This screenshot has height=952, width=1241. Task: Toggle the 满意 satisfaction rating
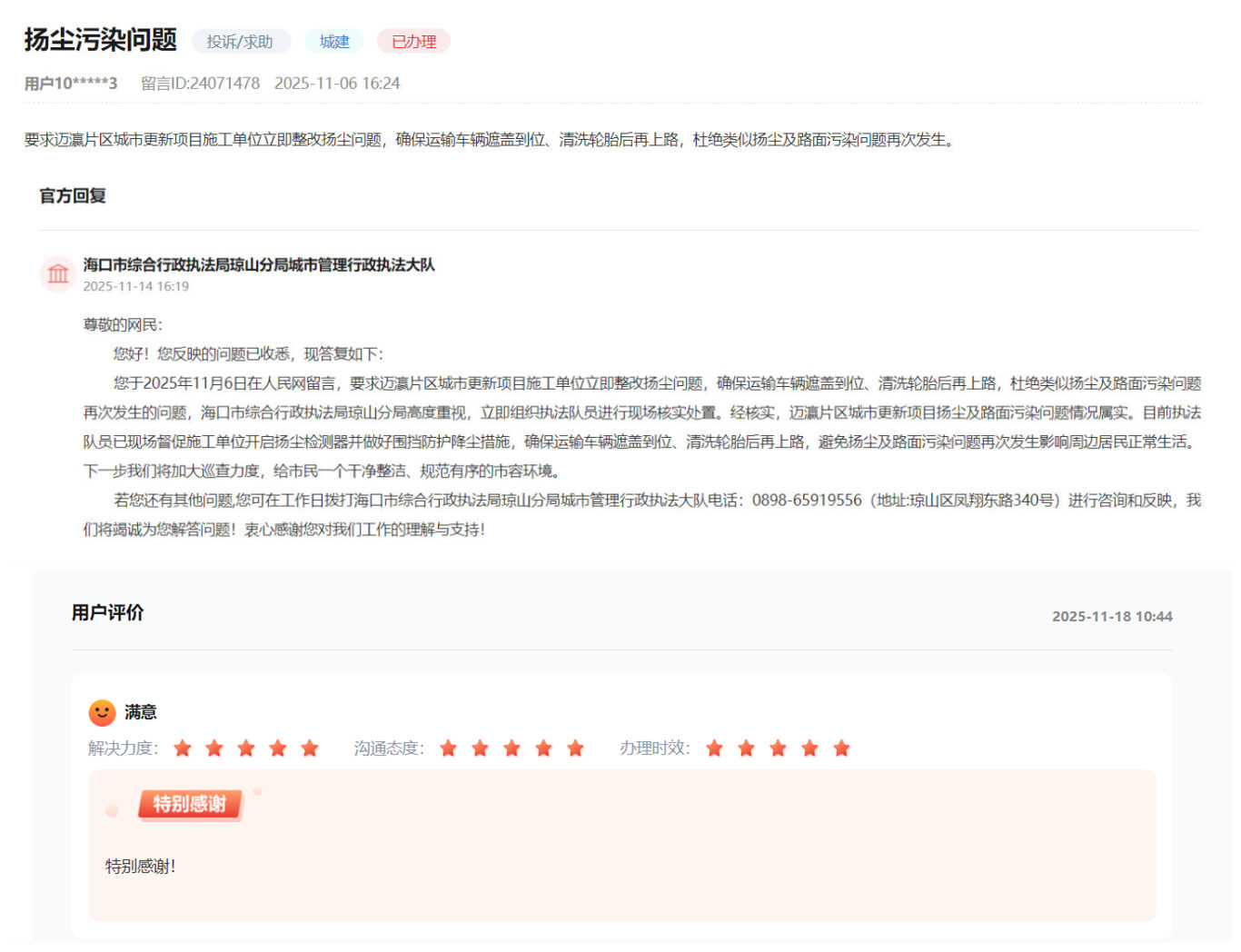click(x=141, y=712)
